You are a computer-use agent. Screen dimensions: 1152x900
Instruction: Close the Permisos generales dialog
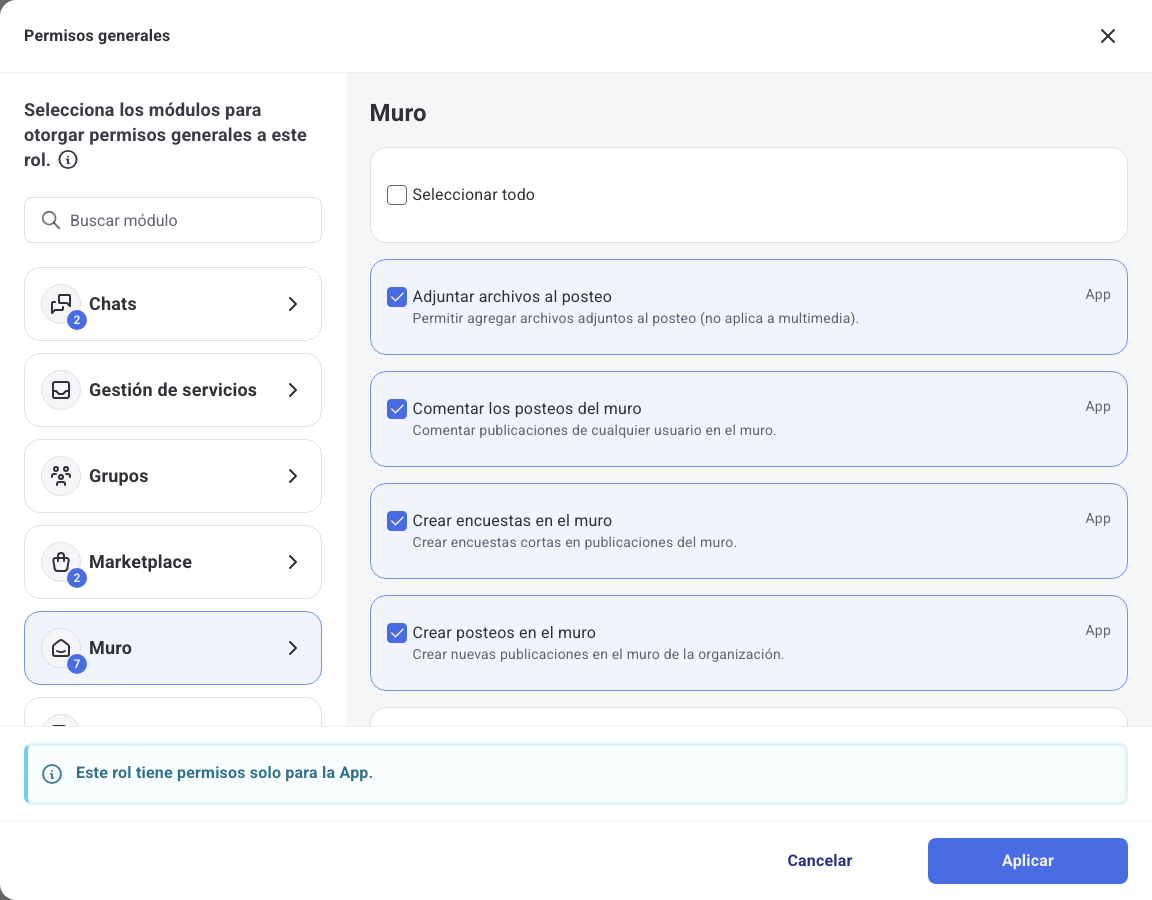[x=1107, y=36]
